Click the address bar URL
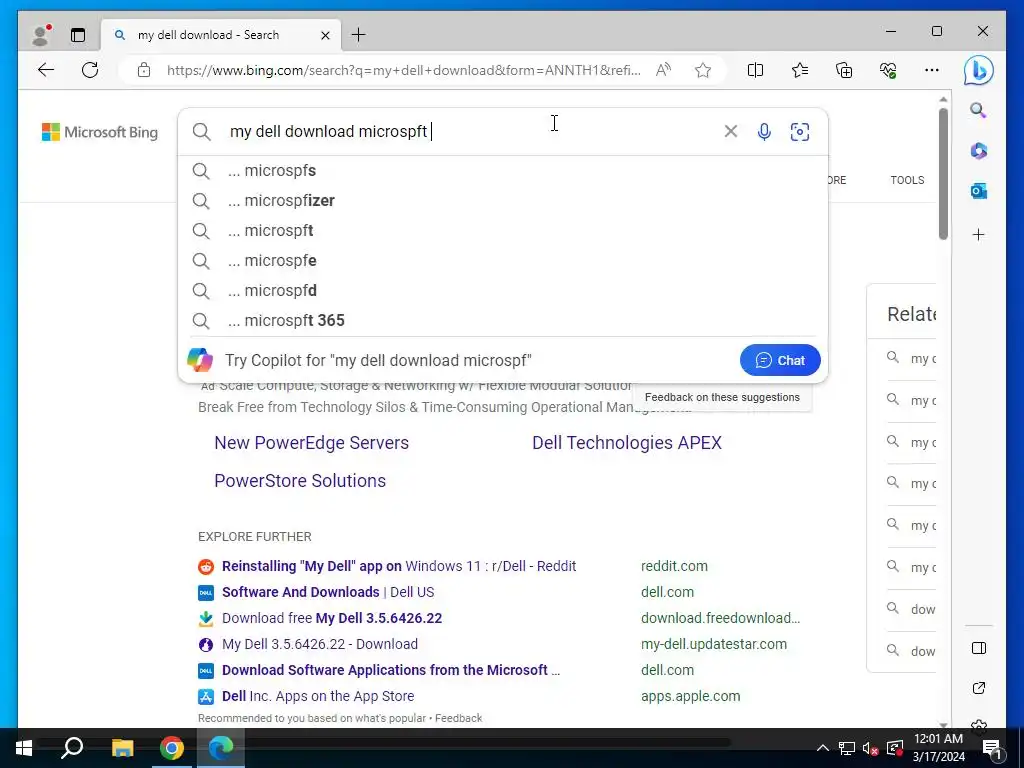The height and width of the screenshot is (768, 1024). pyautogui.click(x=403, y=70)
